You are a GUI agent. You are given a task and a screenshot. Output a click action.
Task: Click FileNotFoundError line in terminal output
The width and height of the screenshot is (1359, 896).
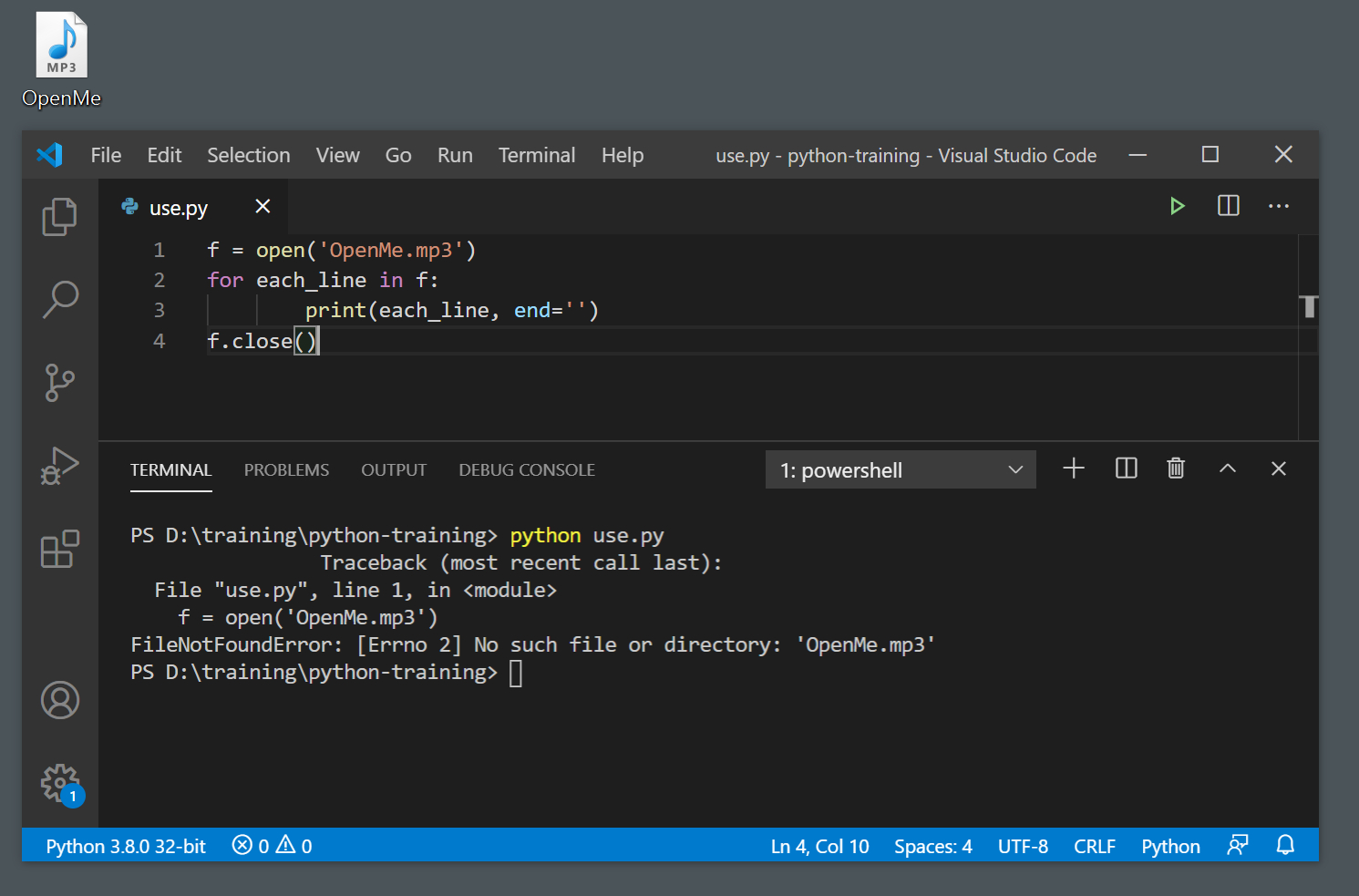(x=533, y=644)
